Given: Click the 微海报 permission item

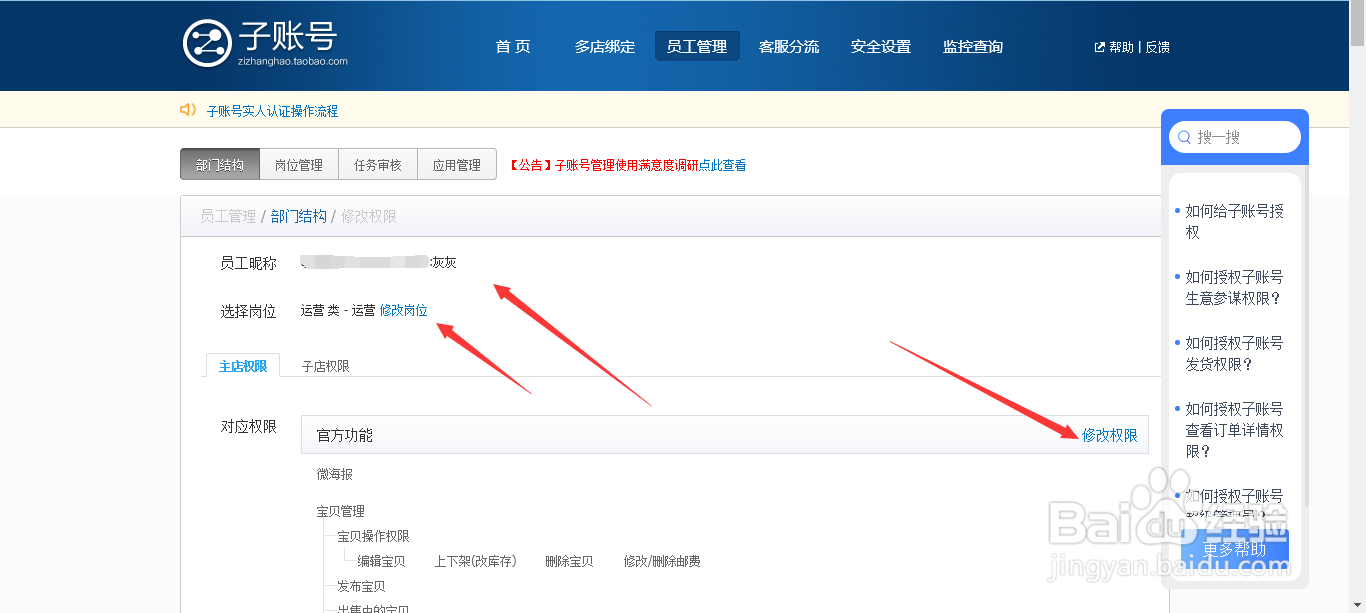Looking at the screenshot, I should [335, 474].
